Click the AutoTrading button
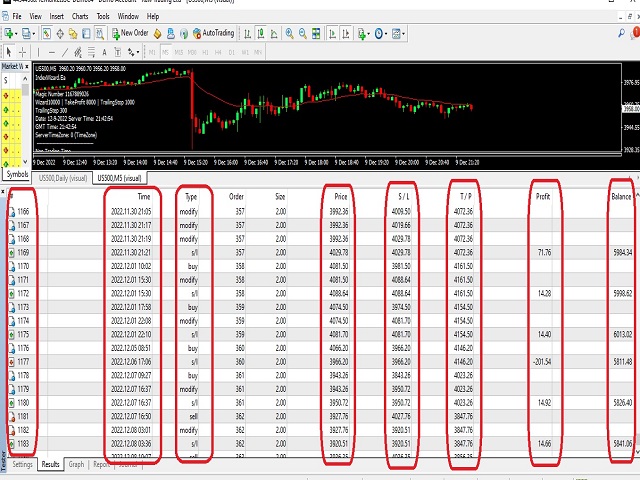The image size is (640, 480). tap(213, 33)
